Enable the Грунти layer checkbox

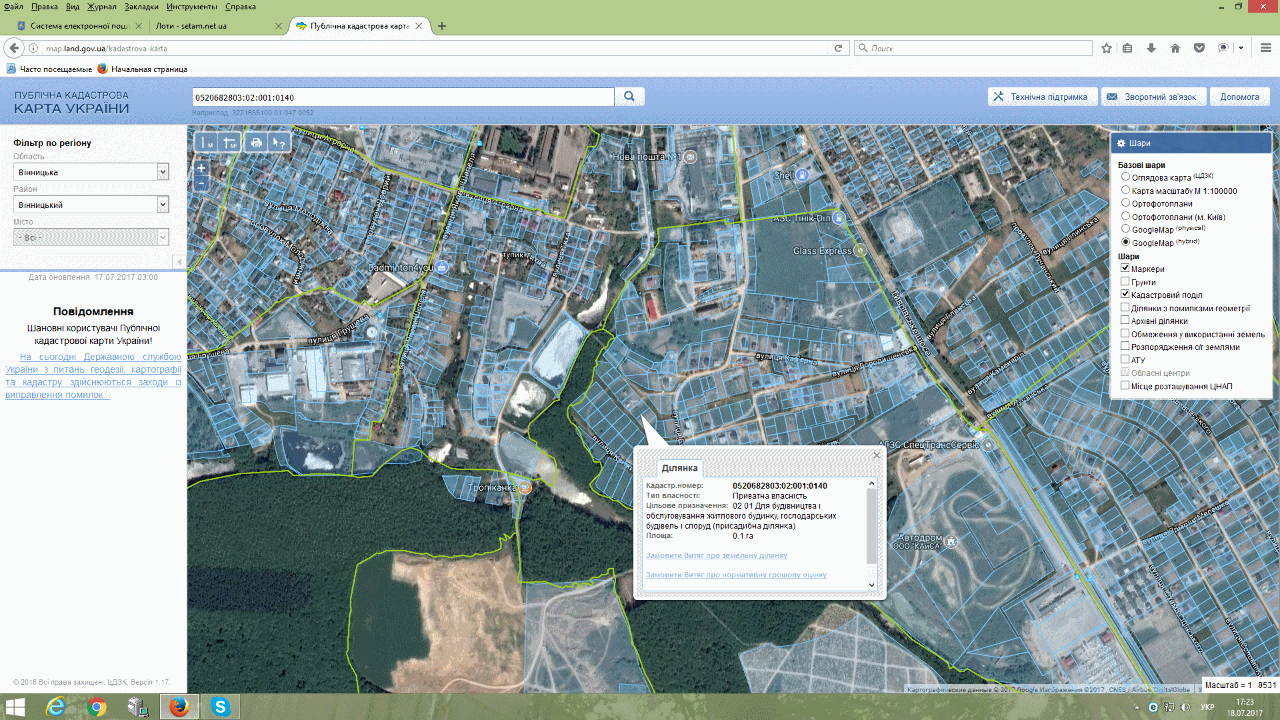point(1126,282)
